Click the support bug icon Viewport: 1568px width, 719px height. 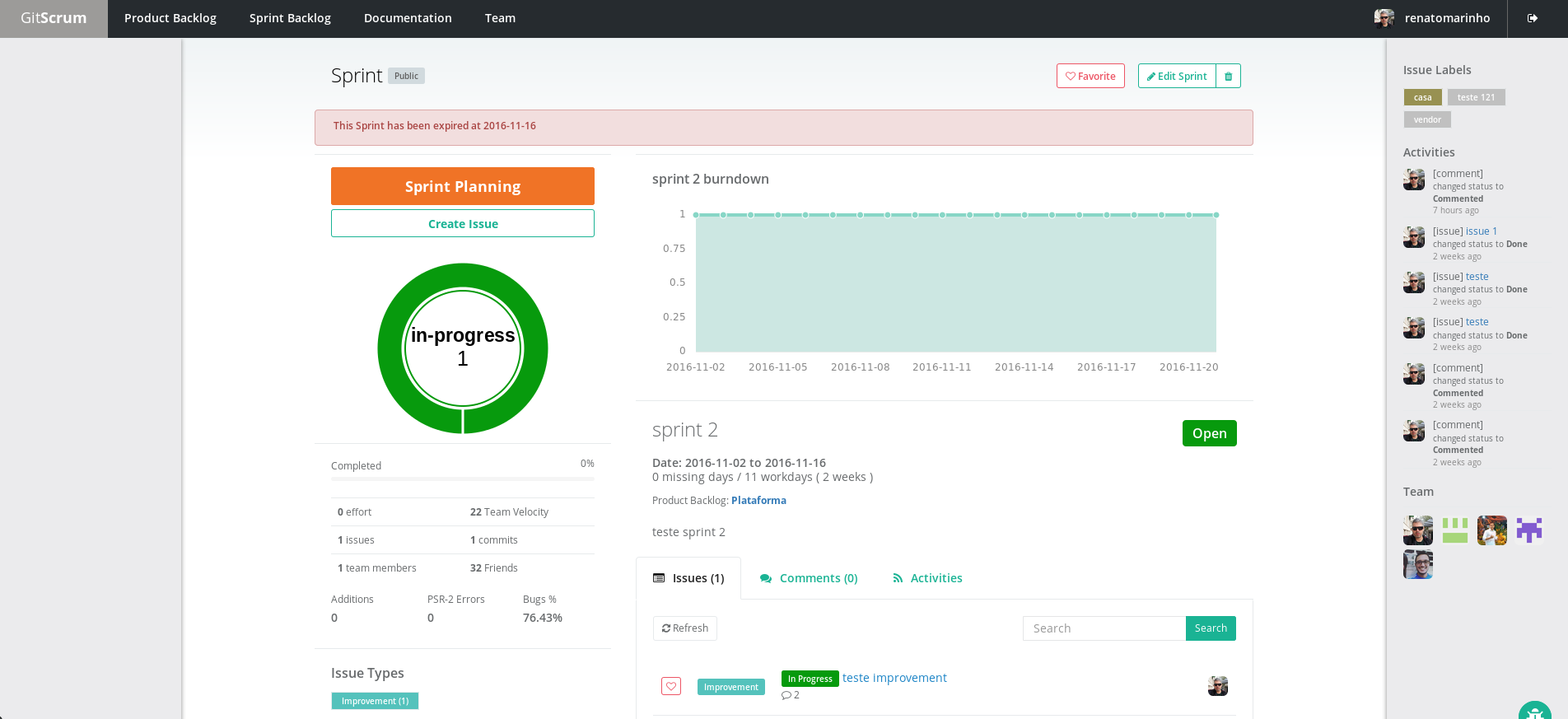click(x=1535, y=712)
